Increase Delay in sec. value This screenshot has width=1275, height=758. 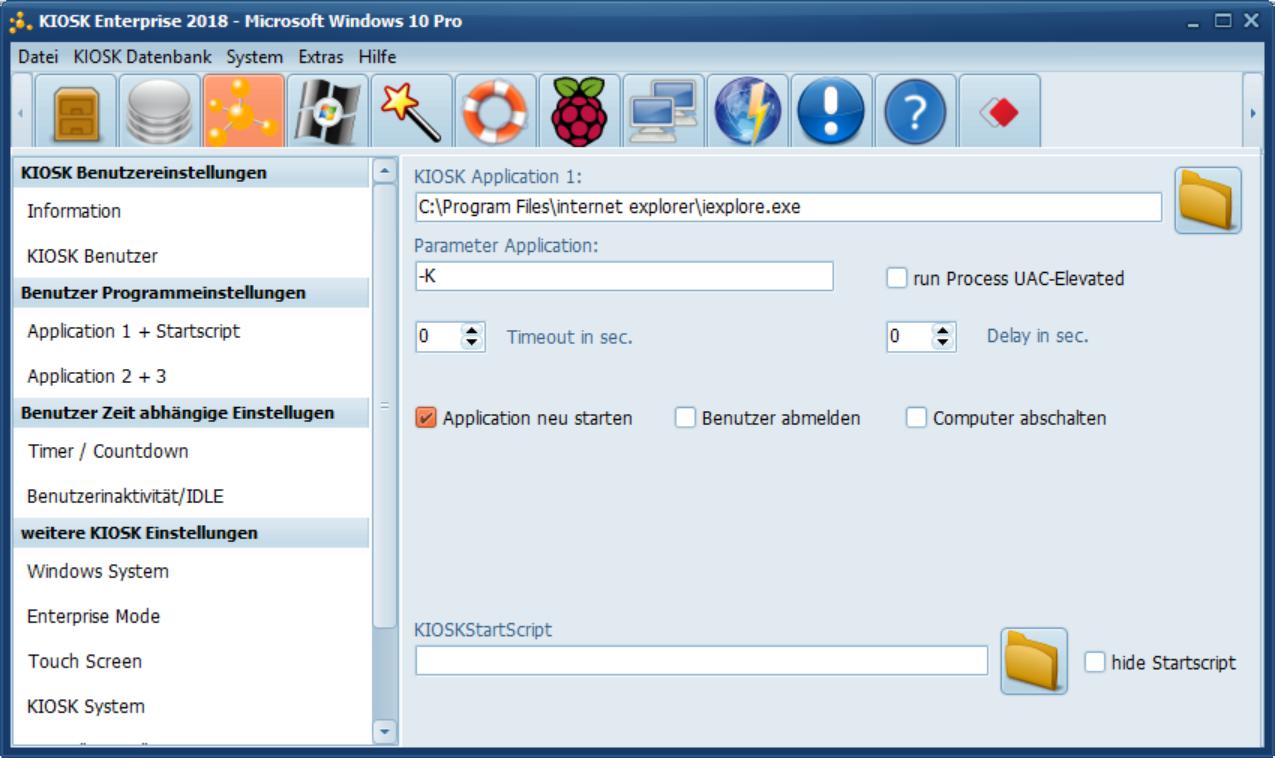(x=943, y=331)
